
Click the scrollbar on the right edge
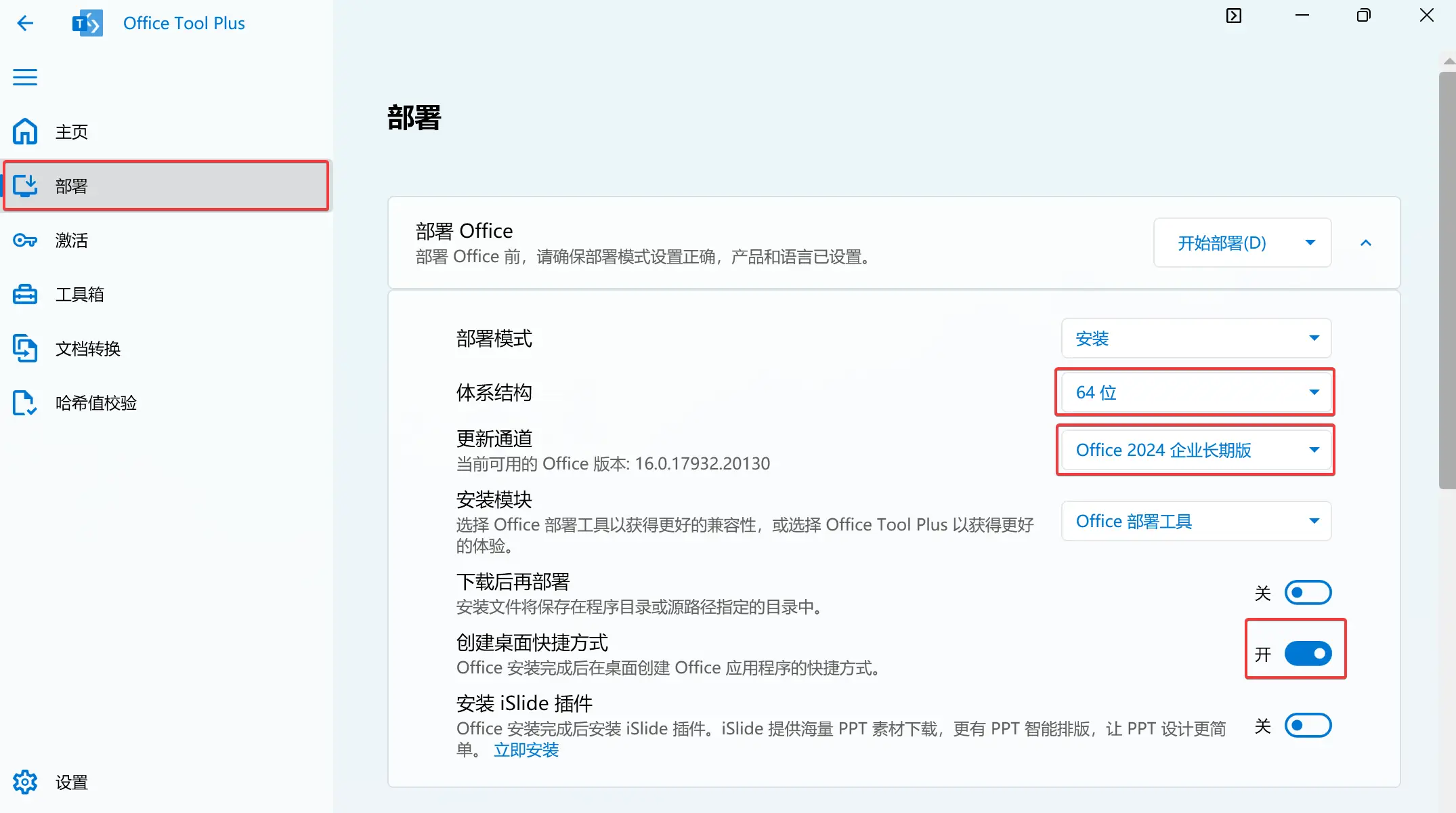(1444, 271)
